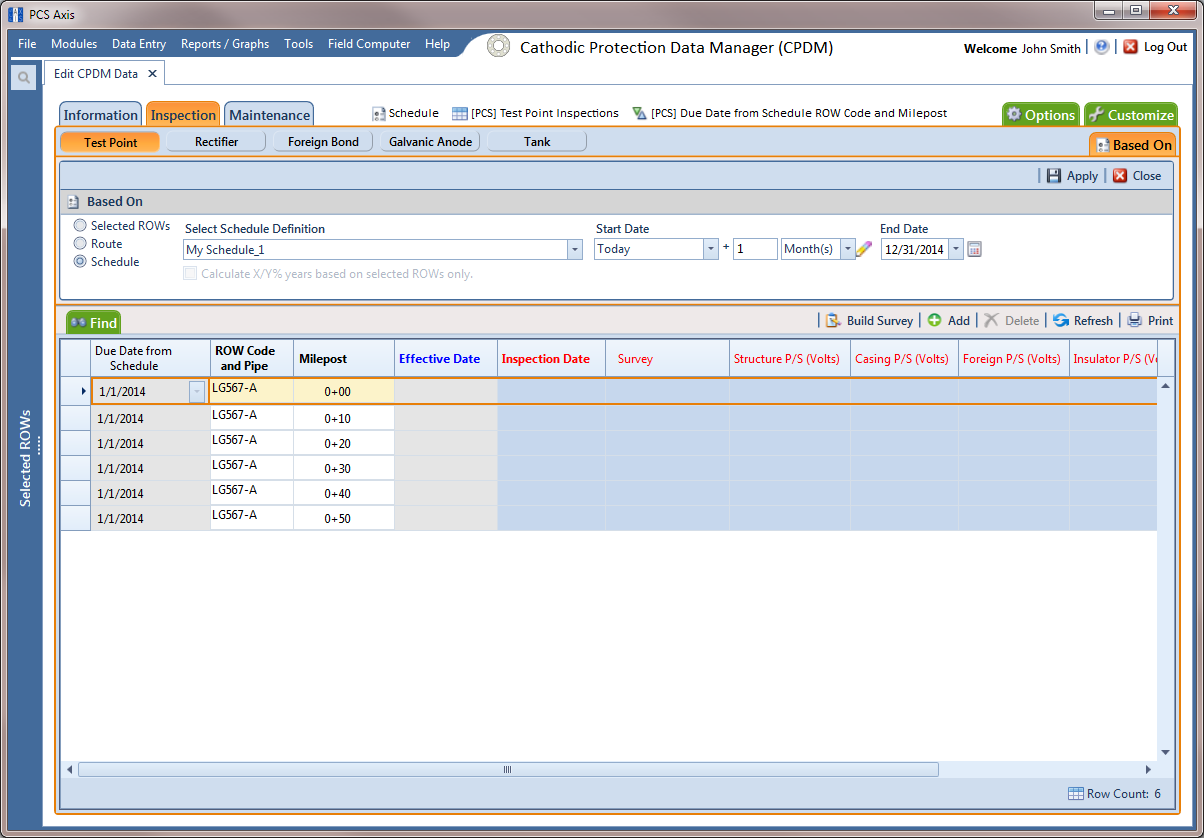Select the Schedule radio button
Image resolution: width=1204 pixels, height=838 pixels.
[x=80, y=262]
